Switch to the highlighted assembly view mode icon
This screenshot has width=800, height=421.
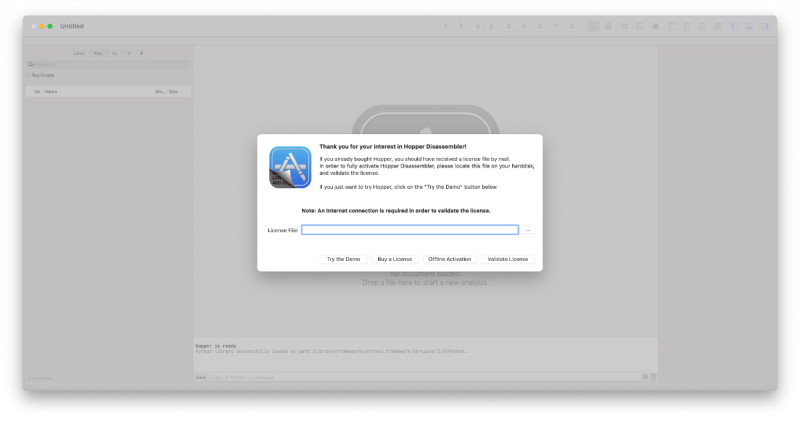point(592,26)
